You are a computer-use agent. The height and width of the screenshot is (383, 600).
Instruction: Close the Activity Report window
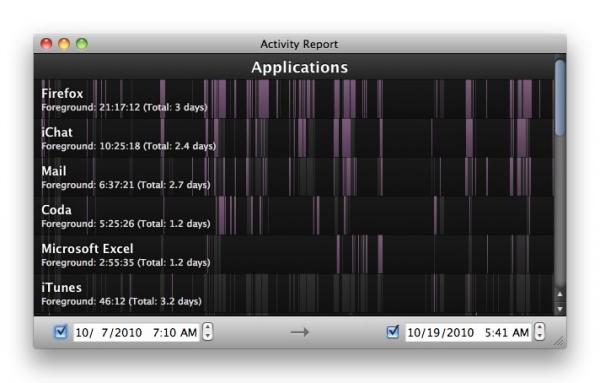pos(46,44)
